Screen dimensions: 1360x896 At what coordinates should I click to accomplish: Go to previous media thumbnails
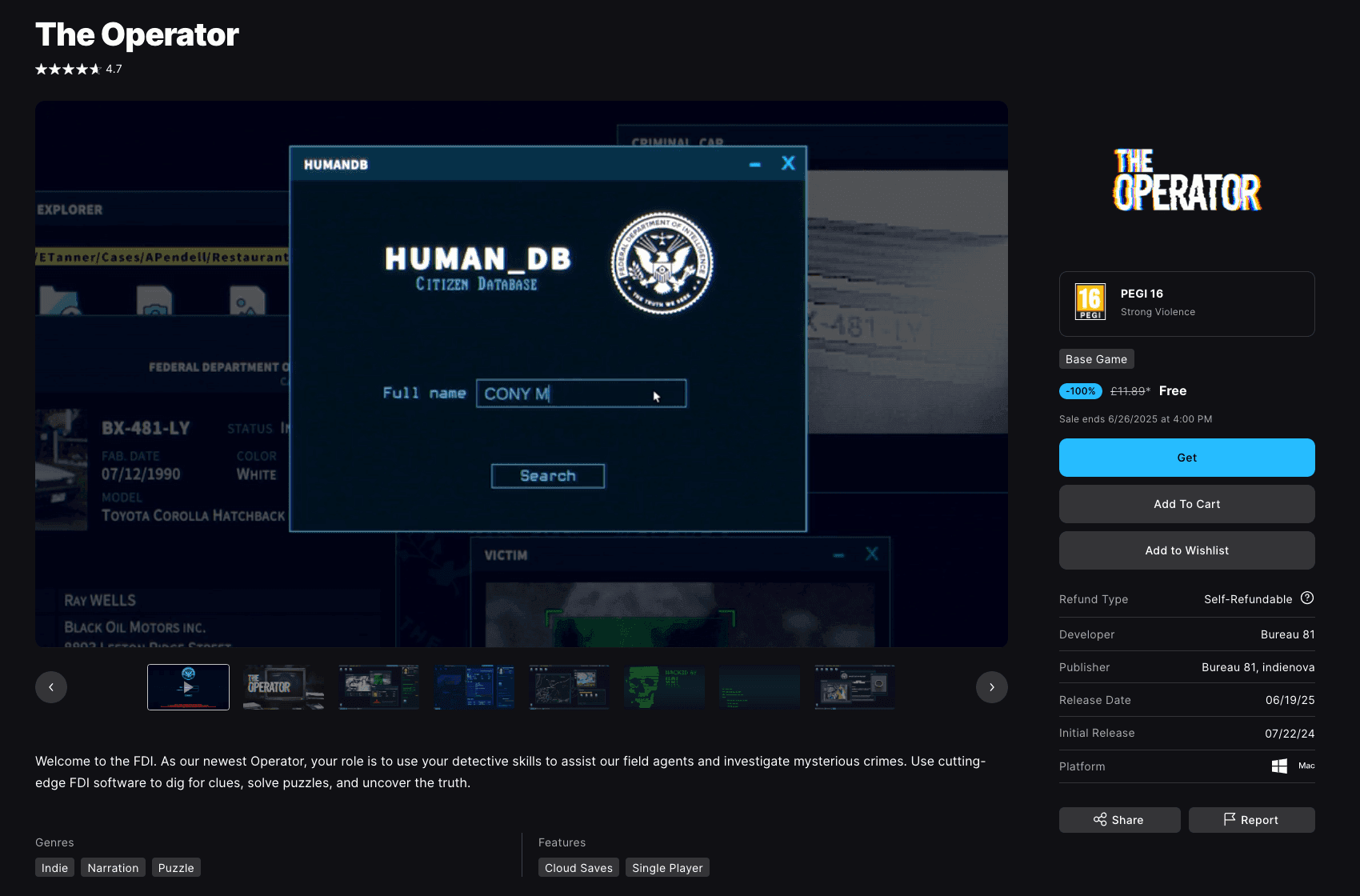[x=51, y=687]
